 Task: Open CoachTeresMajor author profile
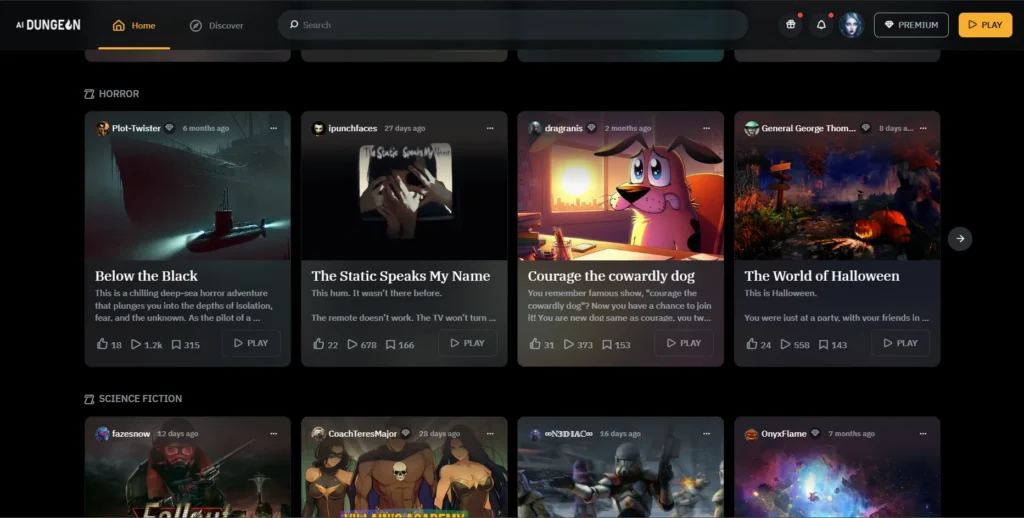(362, 433)
